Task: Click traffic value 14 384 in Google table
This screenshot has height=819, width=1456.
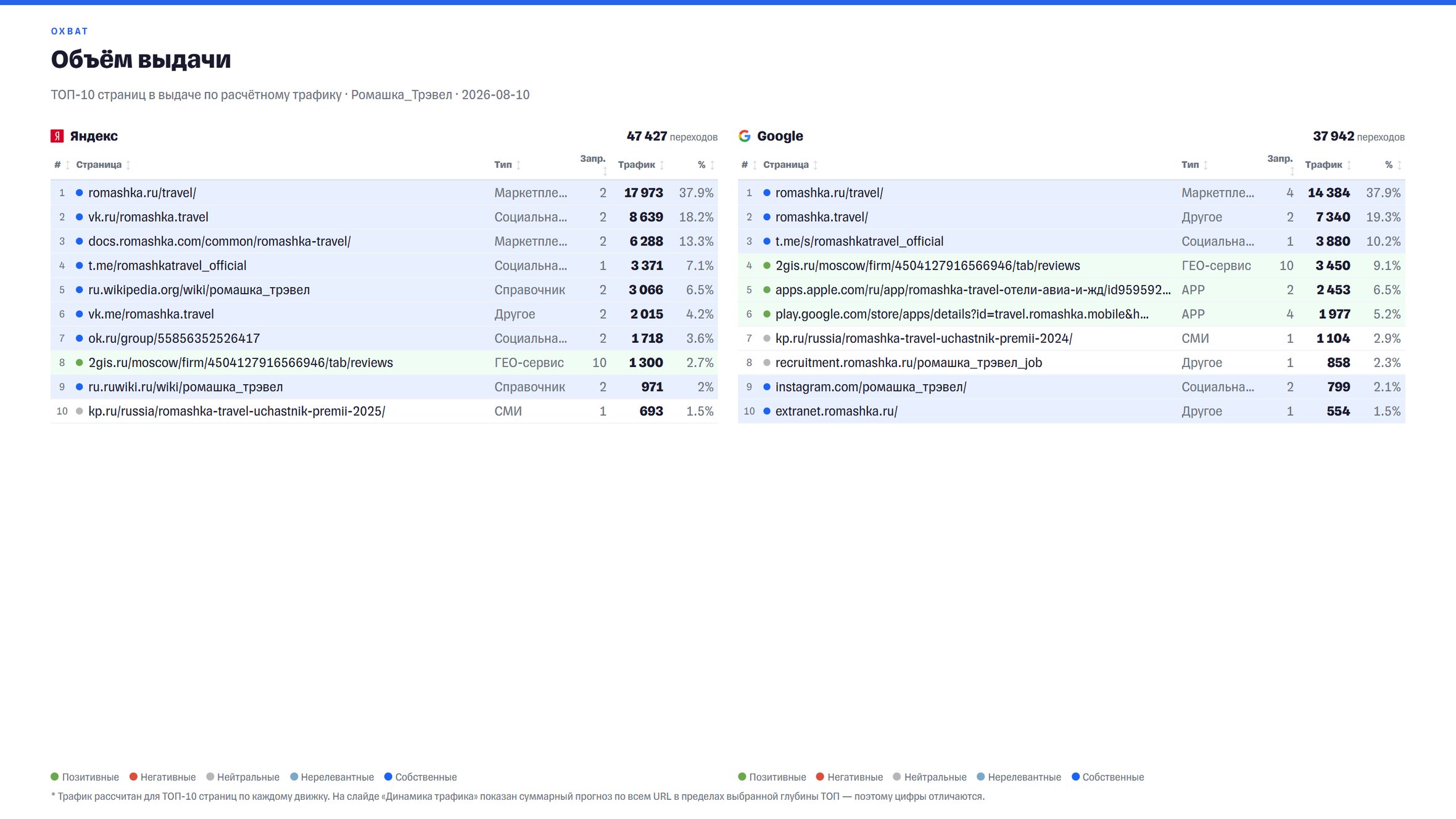Action: (1329, 193)
